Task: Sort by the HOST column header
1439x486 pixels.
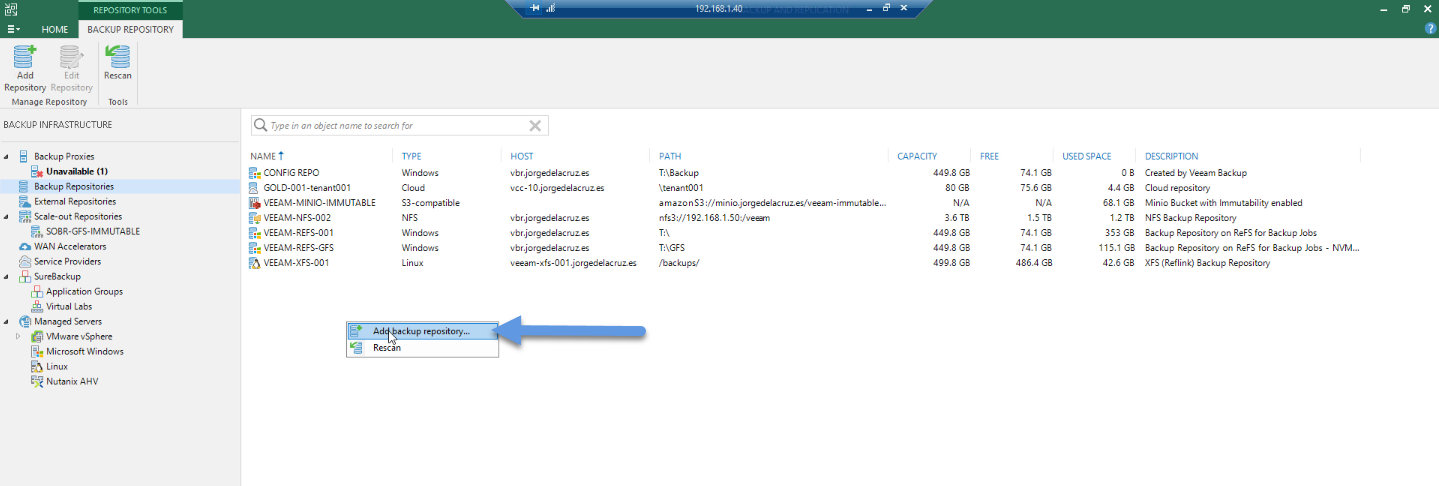Action: tap(521, 156)
